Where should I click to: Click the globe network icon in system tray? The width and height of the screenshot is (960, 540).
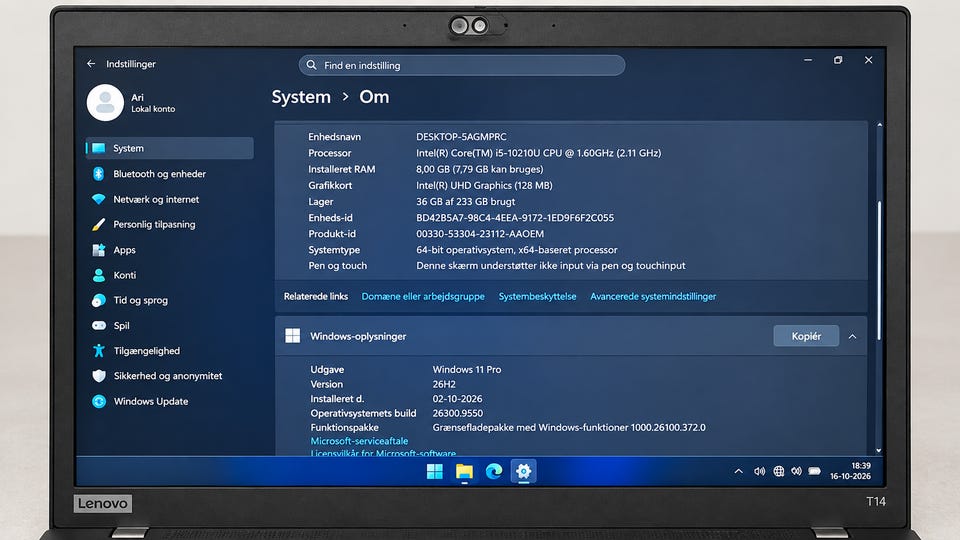coord(778,471)
